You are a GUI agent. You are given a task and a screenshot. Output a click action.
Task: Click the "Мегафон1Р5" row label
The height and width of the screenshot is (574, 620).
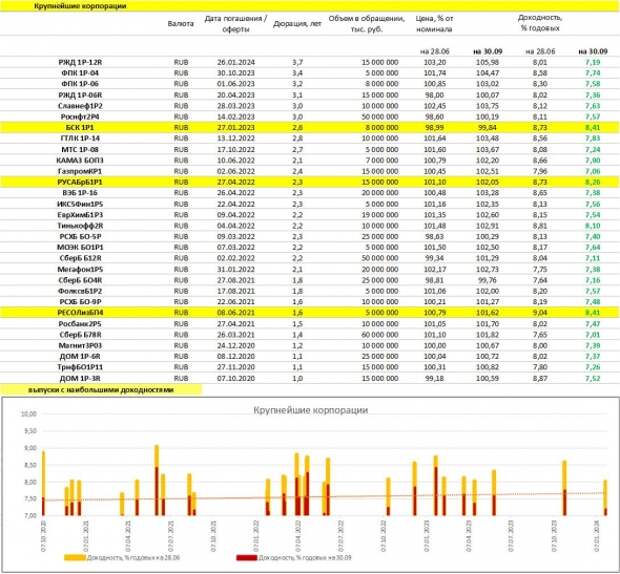pyautogui.click(x=80, y=269)
